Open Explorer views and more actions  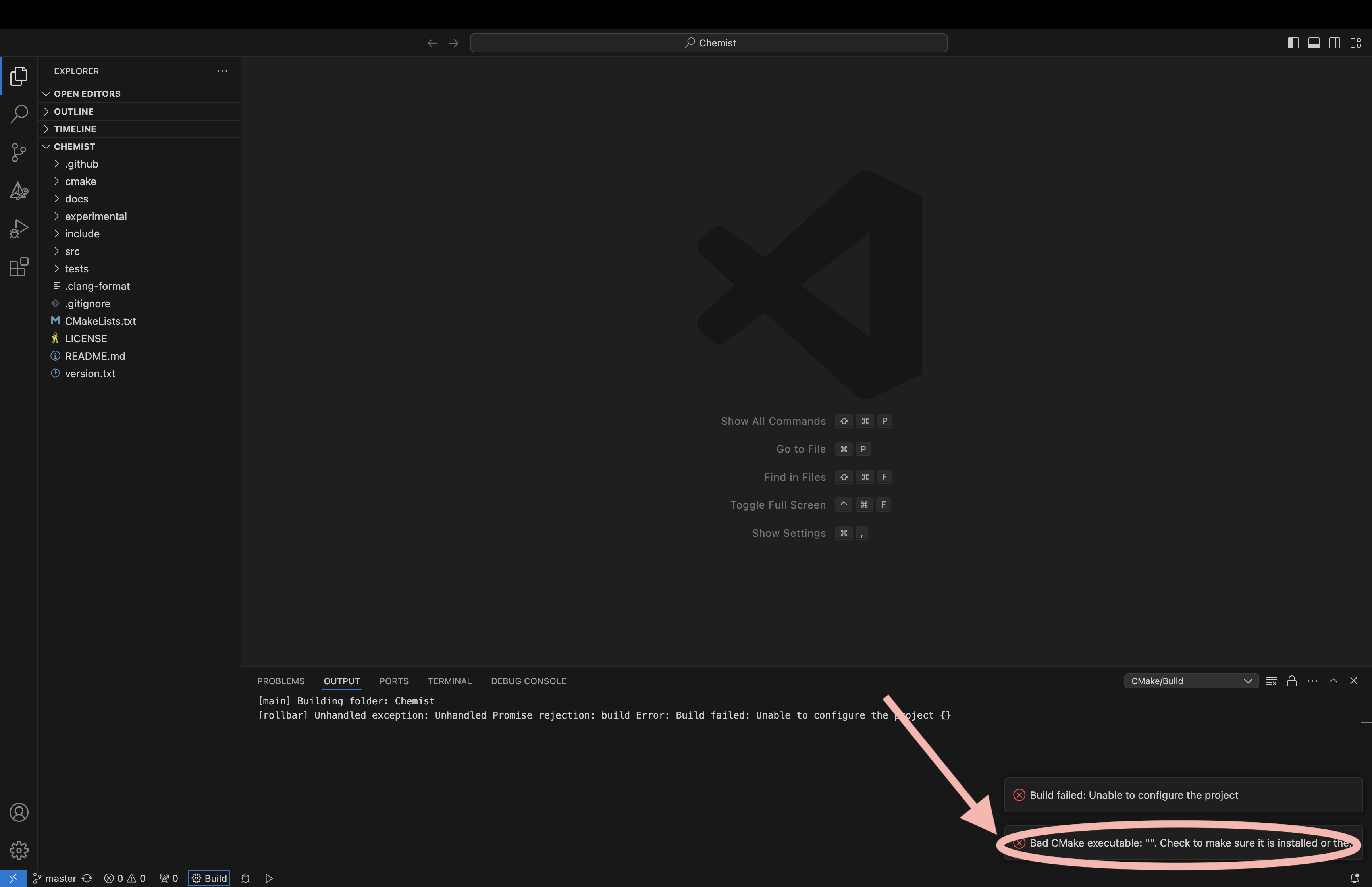click(x=222, y=71)
